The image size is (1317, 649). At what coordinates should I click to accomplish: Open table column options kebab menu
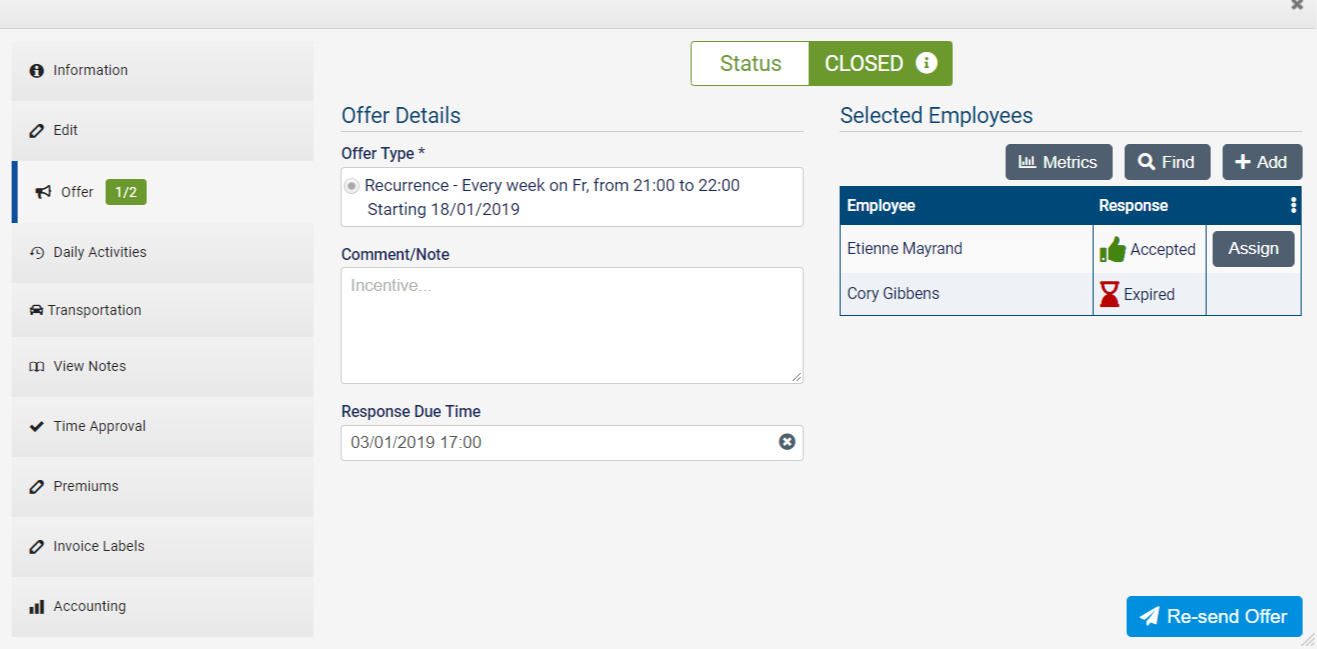pos(1293,206)
